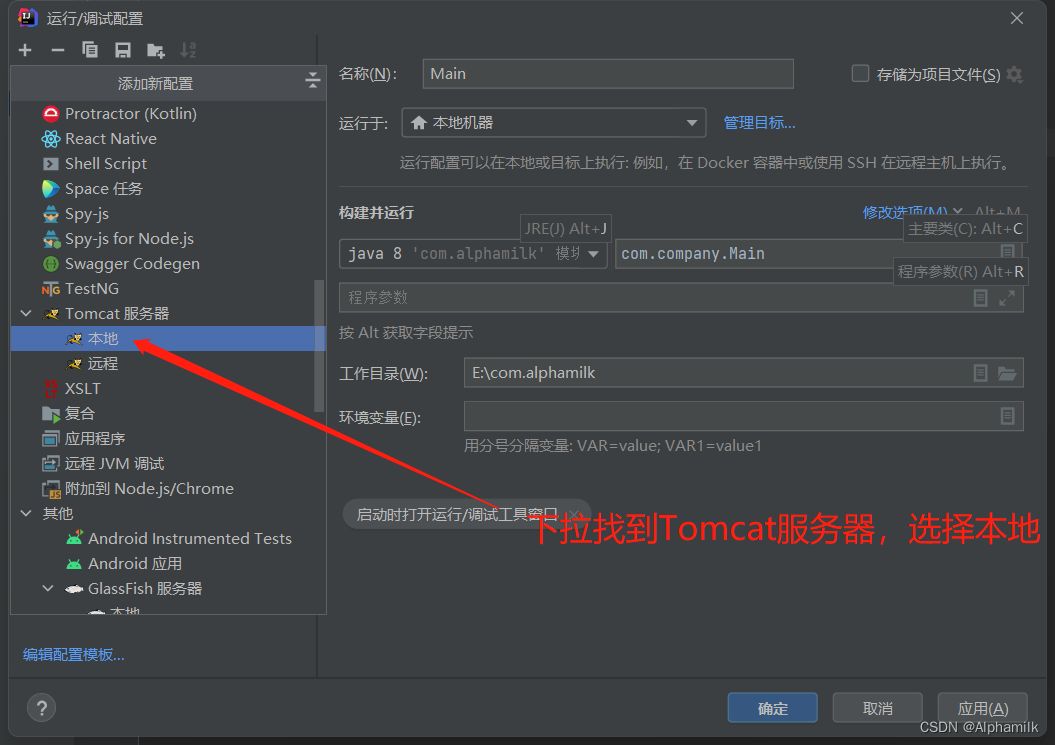Click the sort configurations alphabetically icon
1055x745 pixels.
pyautogui.click(x=188, y=50)
